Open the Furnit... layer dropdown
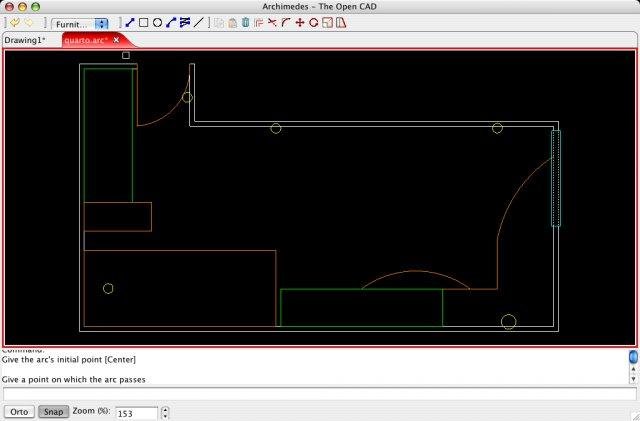Image resolution: width=640 pixels, height=421 pixels. point(80,24)
